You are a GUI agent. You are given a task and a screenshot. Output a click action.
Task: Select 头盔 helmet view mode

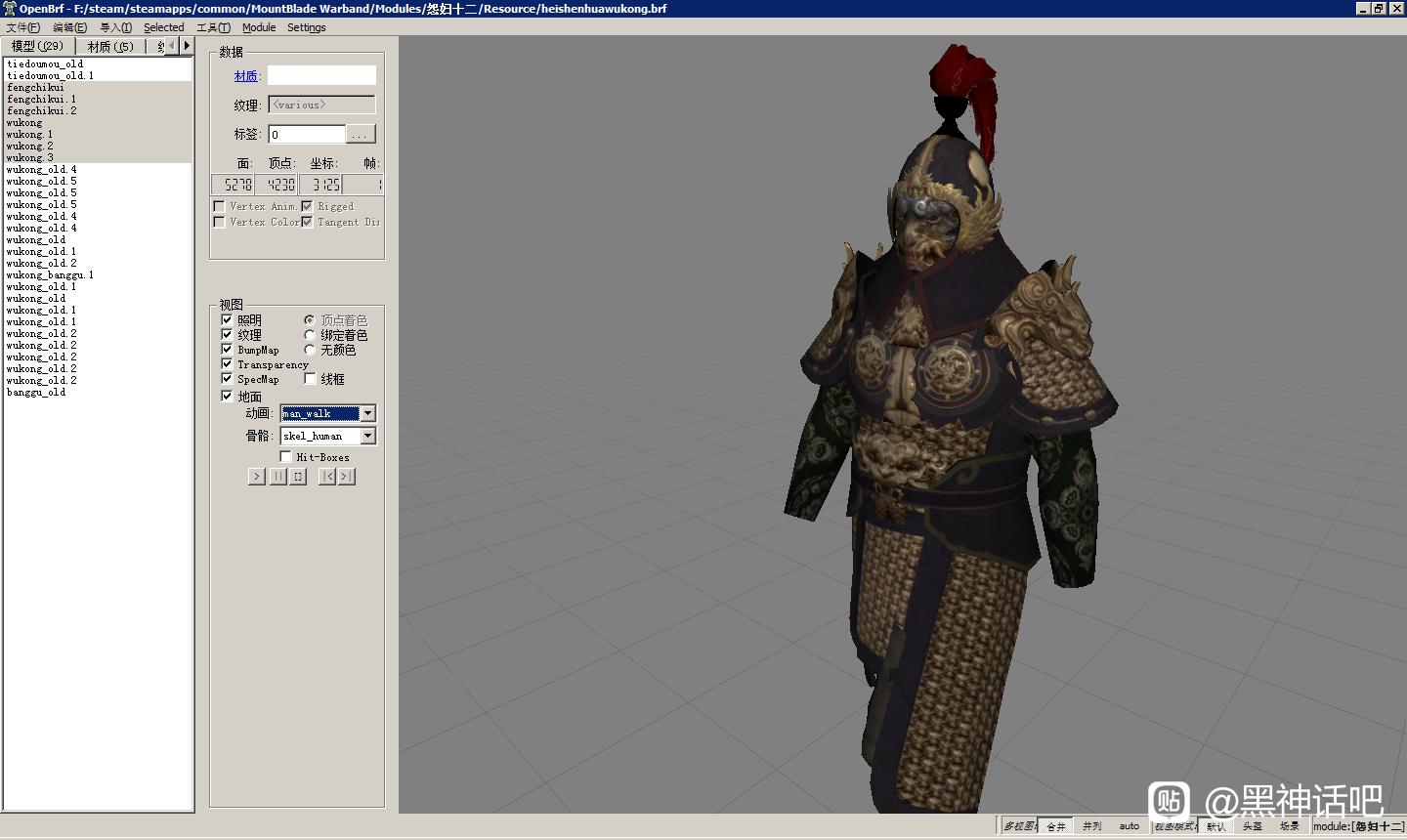(x=1253, y=826)
